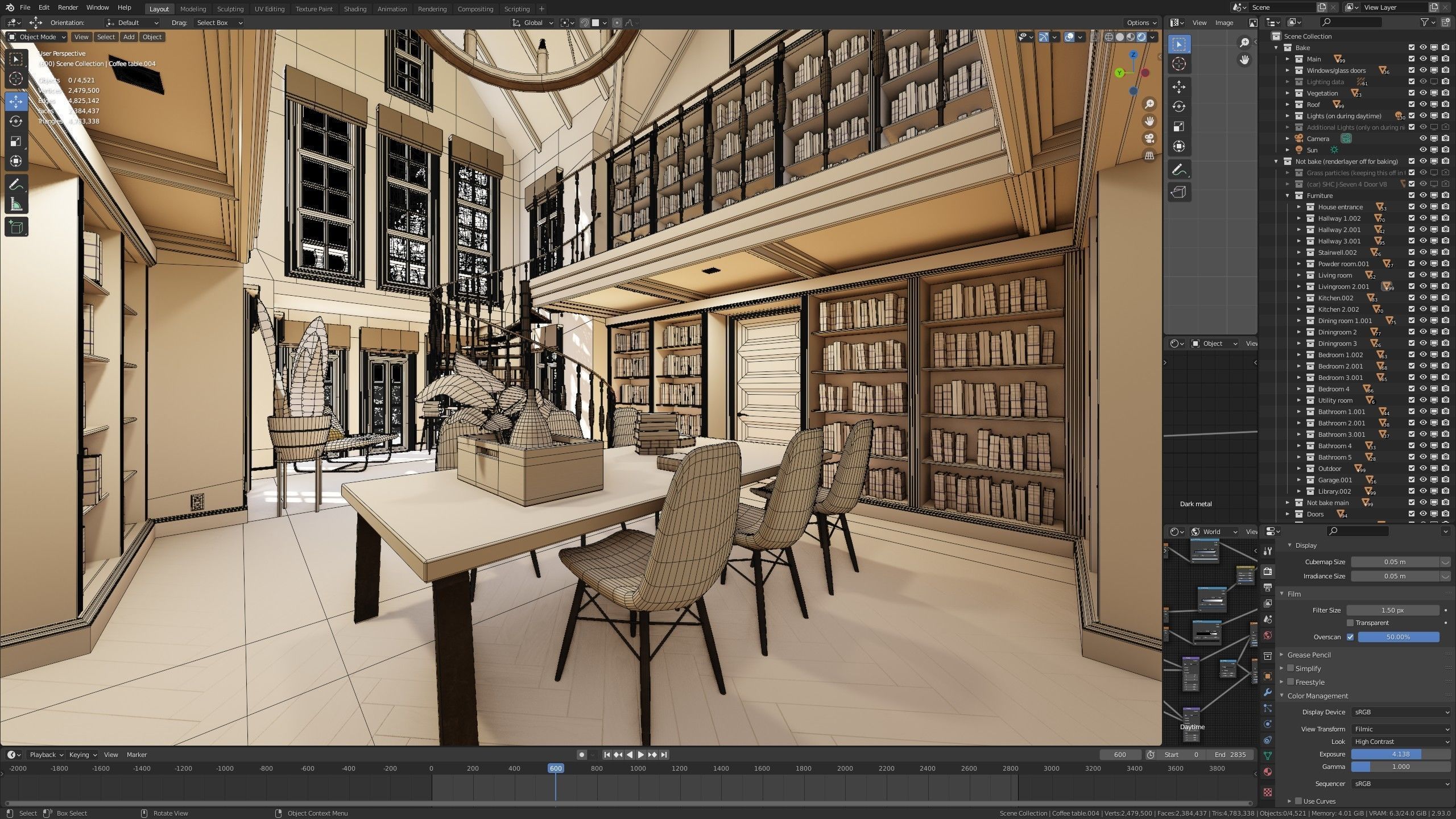Select the Annotate pencil tool
The width and height of the screenshot is (1456, 819).
pos(16,184)
